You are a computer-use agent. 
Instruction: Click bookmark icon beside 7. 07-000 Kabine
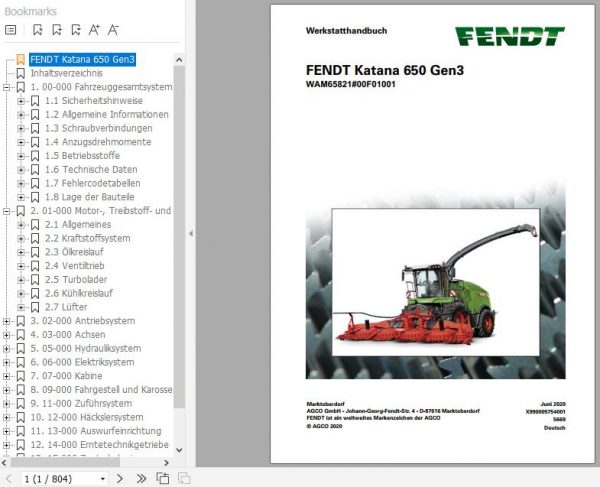[x=21, y=376]
